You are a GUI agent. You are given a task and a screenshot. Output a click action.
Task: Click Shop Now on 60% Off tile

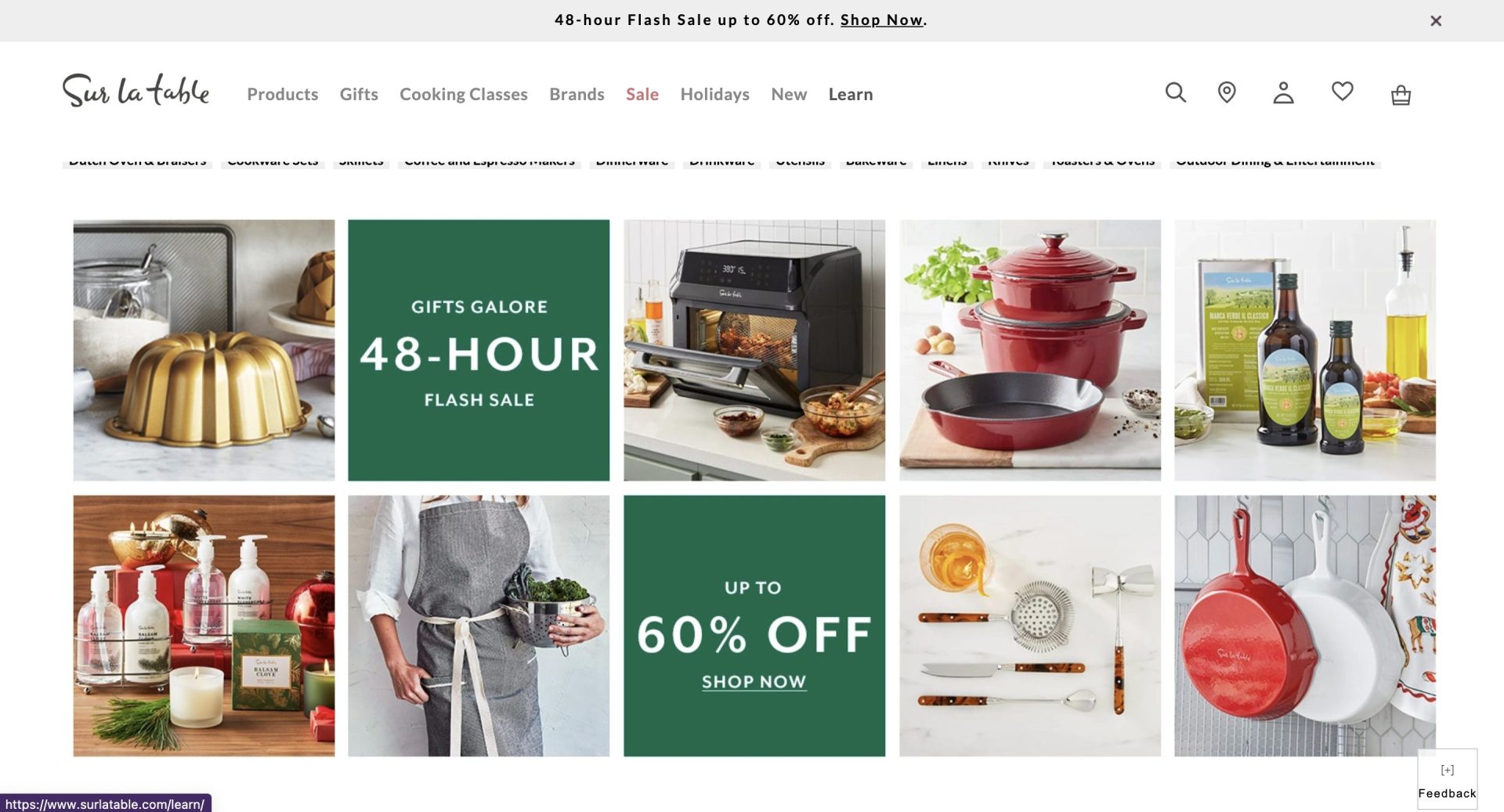tap(754, 682)
